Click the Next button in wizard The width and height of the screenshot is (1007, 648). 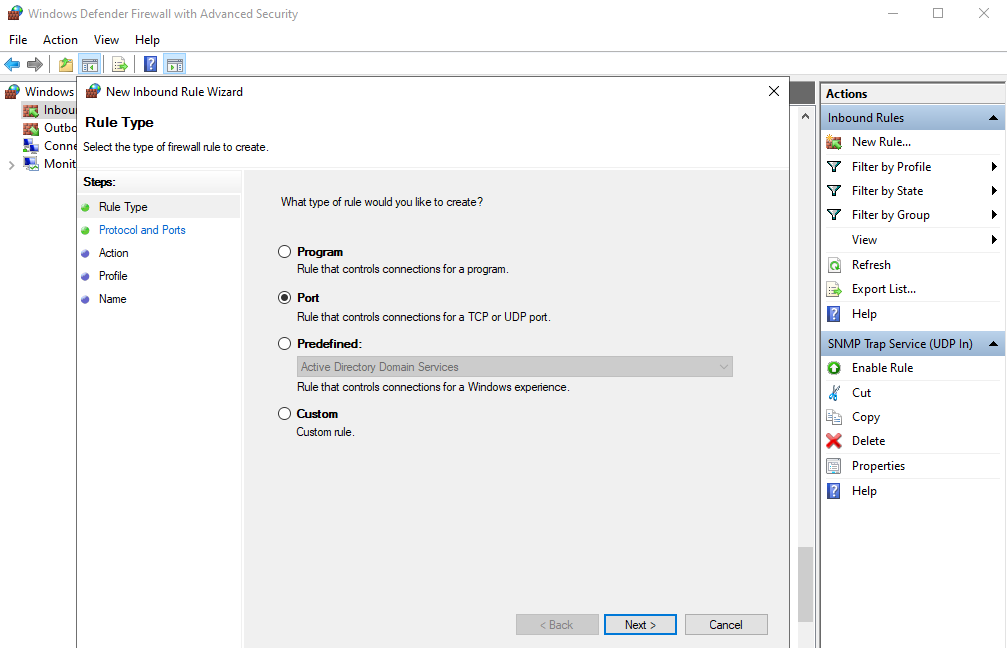[640, 625]
